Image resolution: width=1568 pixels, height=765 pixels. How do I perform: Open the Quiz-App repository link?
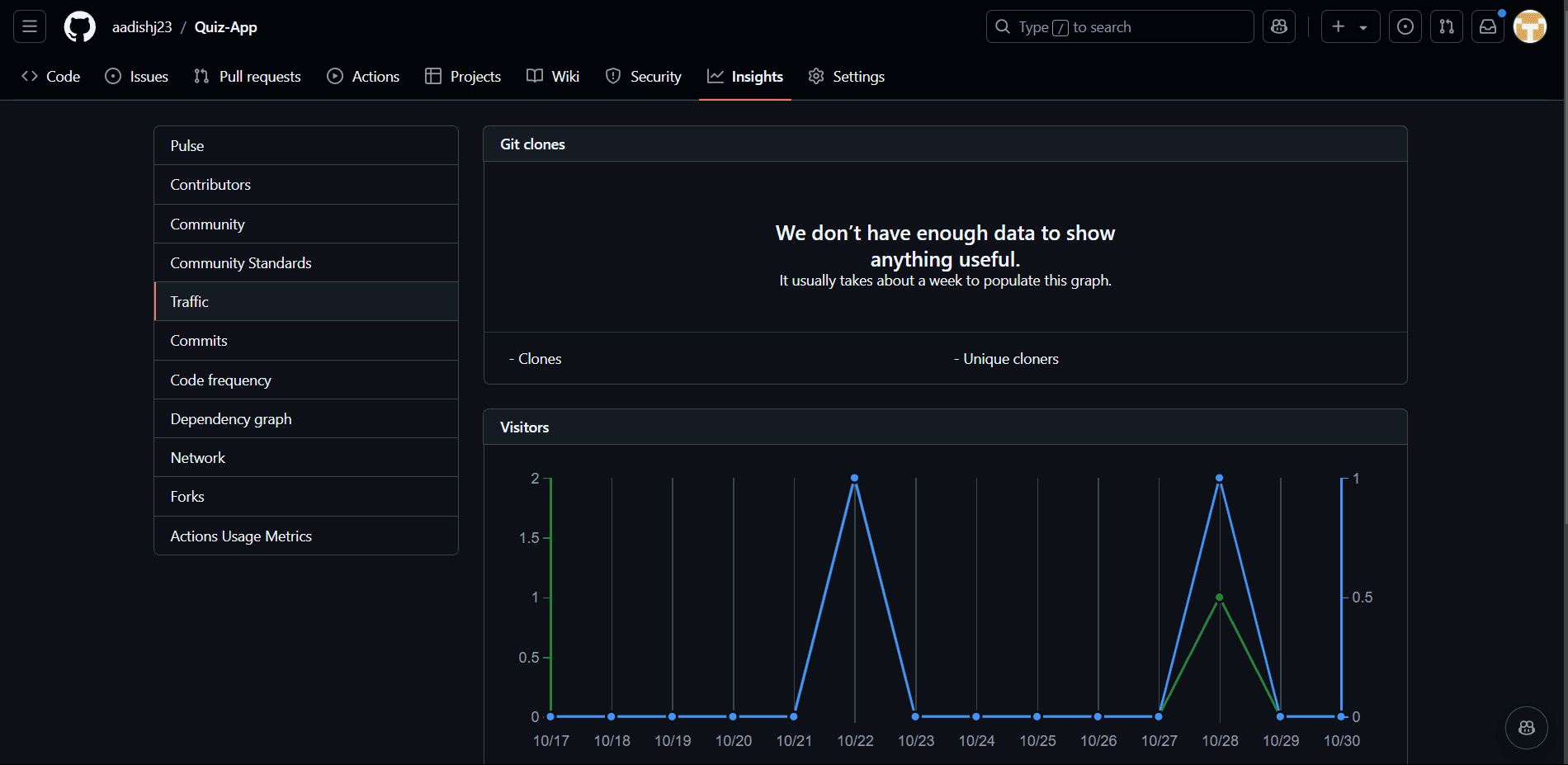click(225, 26)
